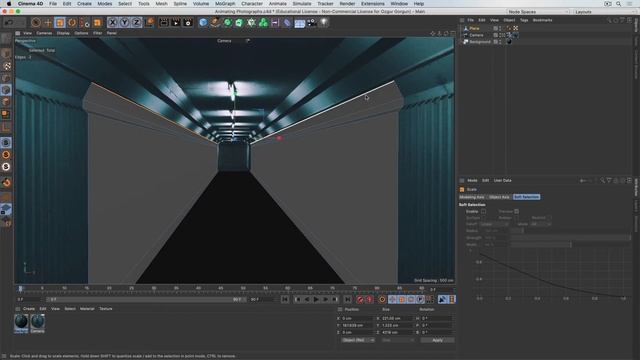This screenshot has width=640, height=360.
Task: Toggle the X axis lock
Action: (113, 22)
